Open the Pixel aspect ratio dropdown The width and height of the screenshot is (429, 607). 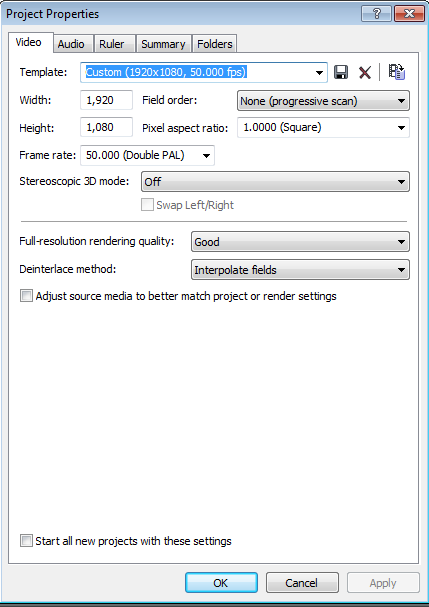pyautogui.click(x=323, y=127)
